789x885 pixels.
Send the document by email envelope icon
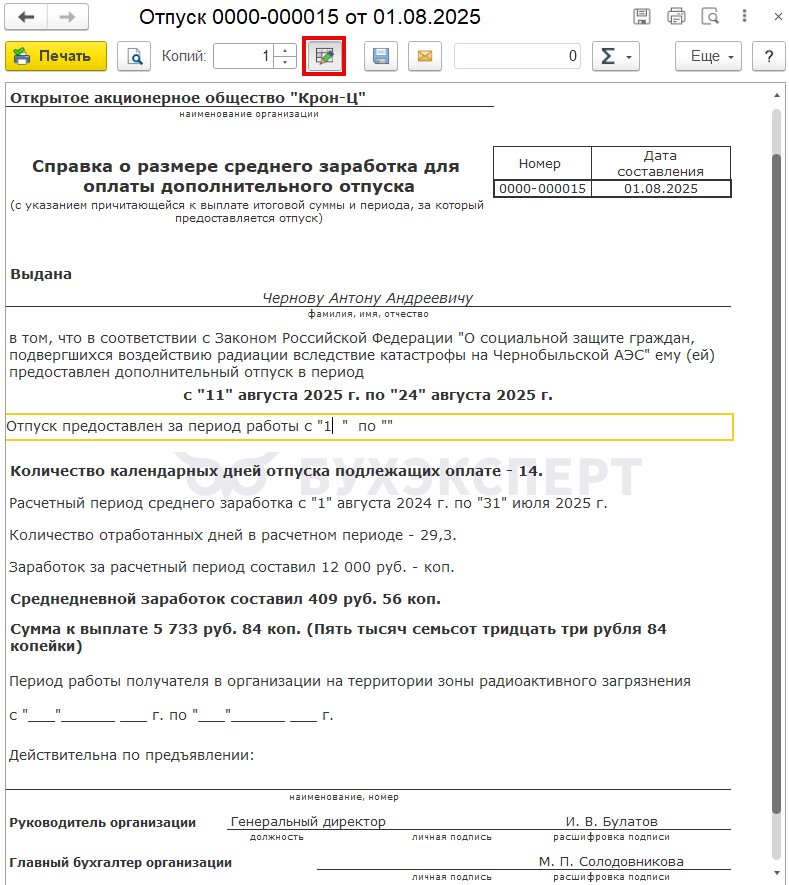click(x=425, y=56)
